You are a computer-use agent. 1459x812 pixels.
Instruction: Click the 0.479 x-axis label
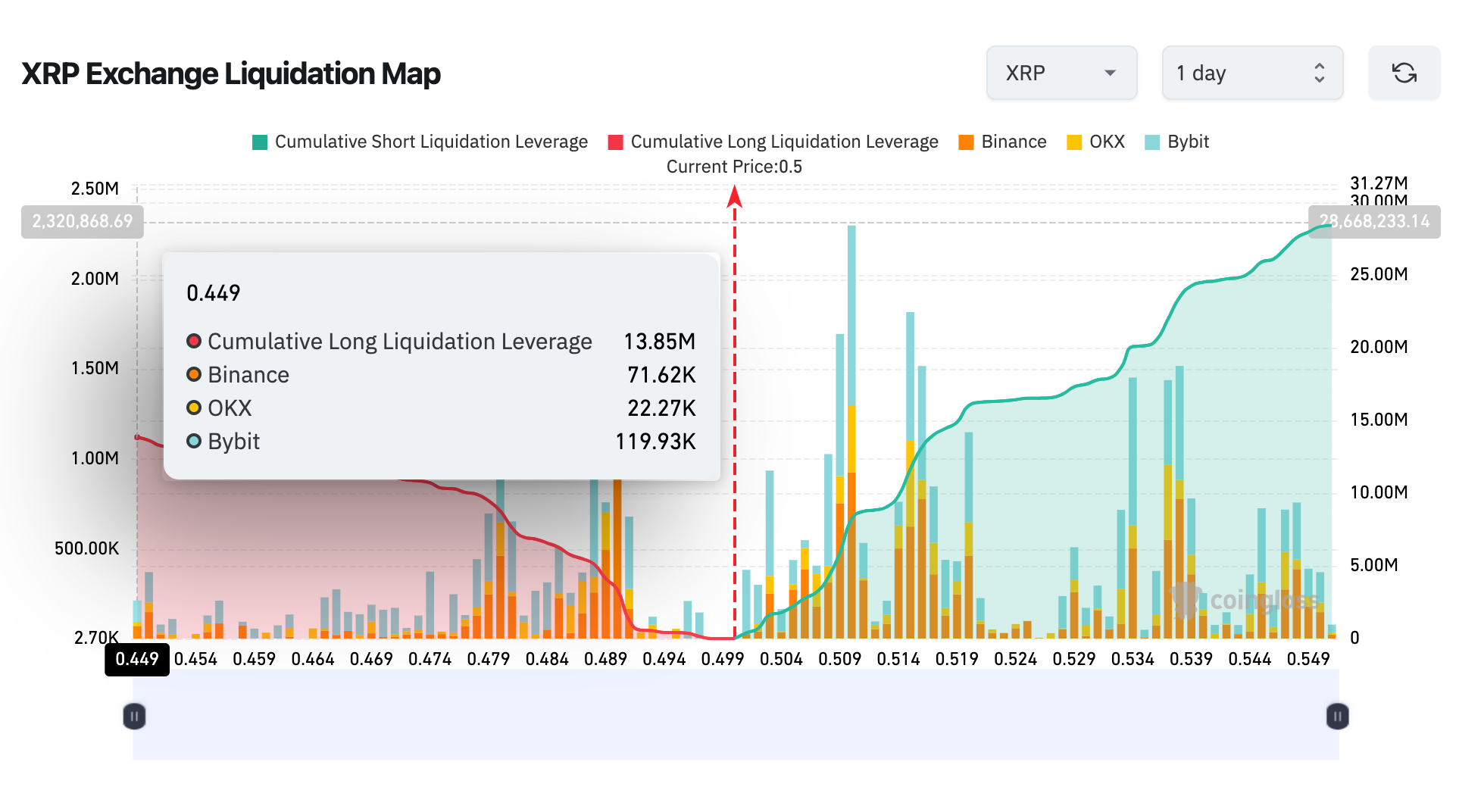[489, 659]
